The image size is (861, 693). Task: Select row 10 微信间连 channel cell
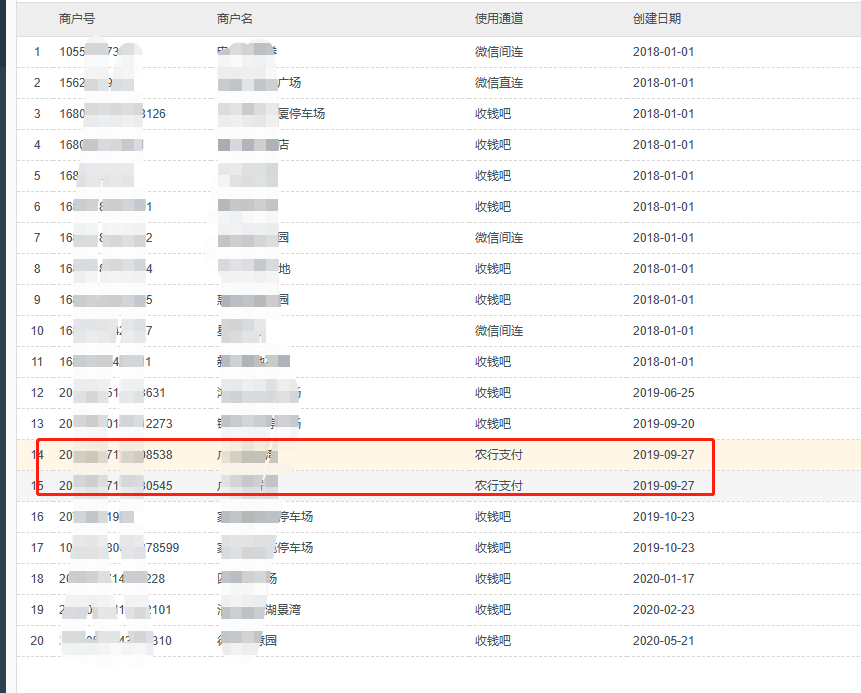(499, 331)
